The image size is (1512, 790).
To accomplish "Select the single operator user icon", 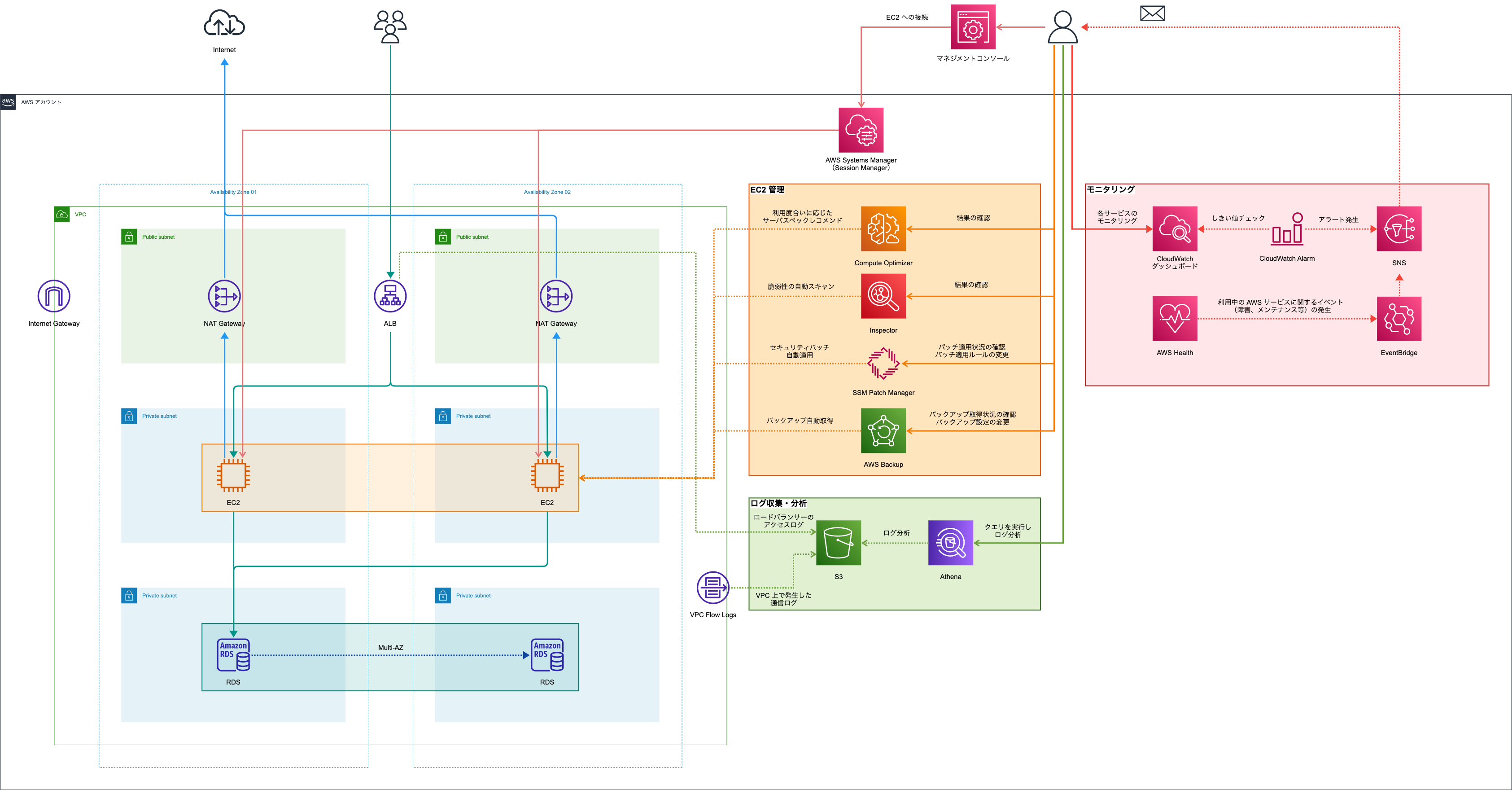I will click(1062, 27).
